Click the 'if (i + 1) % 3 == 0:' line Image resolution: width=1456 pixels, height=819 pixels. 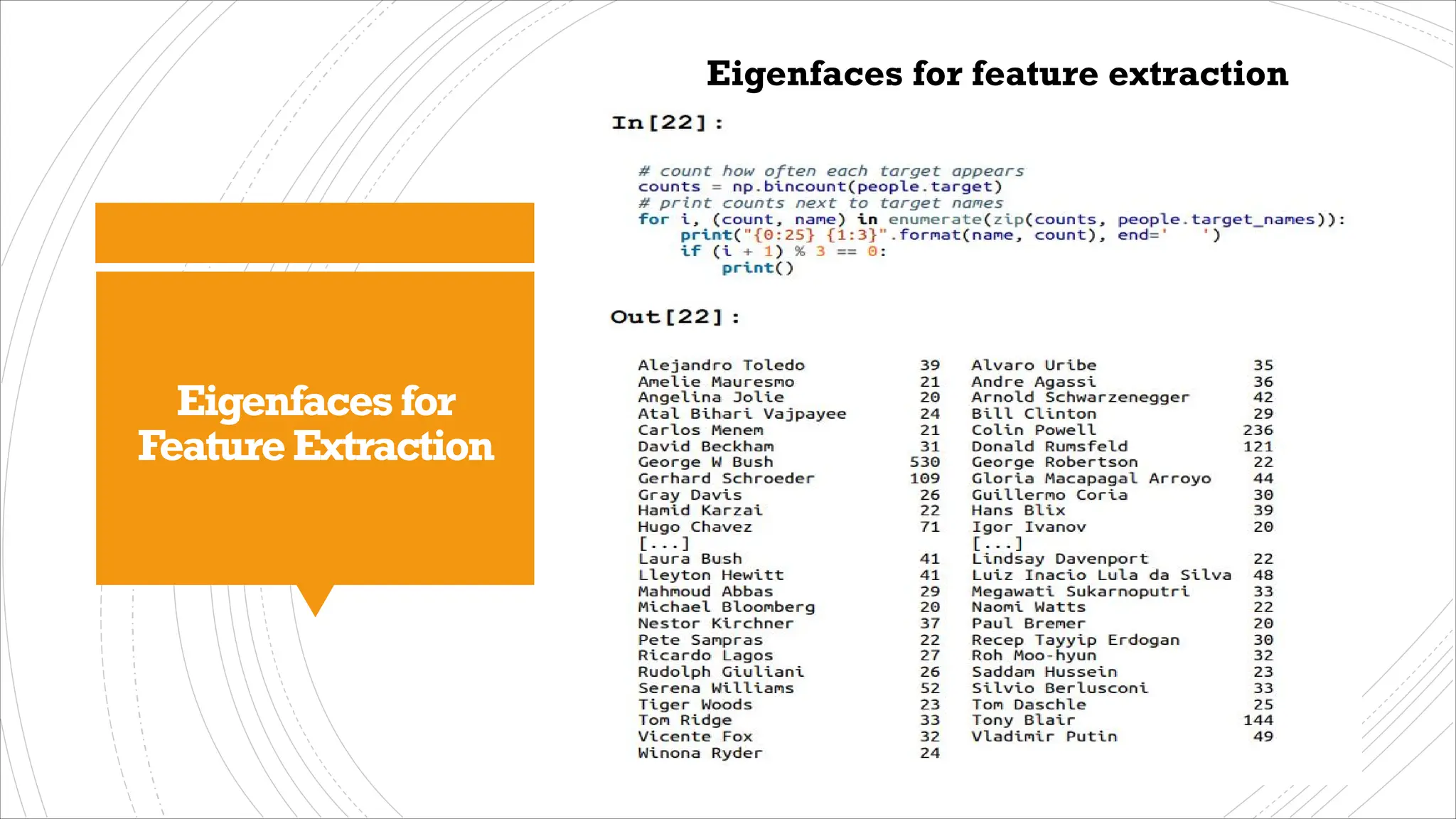click(x=783, y=252)
